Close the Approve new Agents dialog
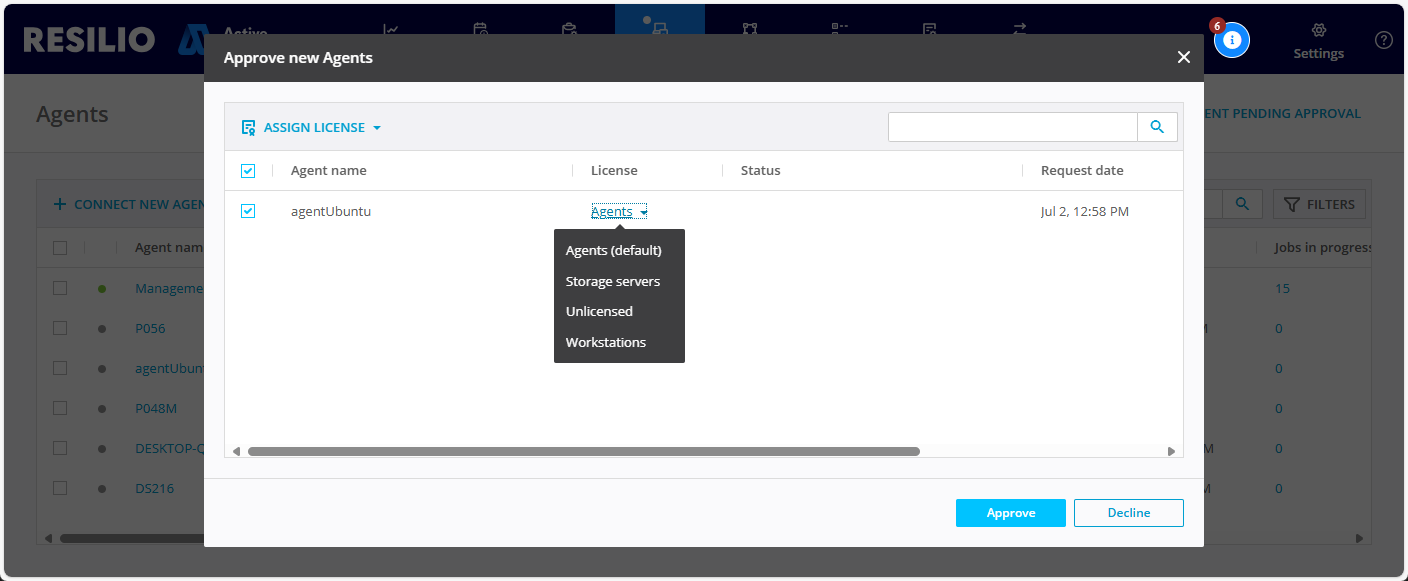 click(1183, 58)
